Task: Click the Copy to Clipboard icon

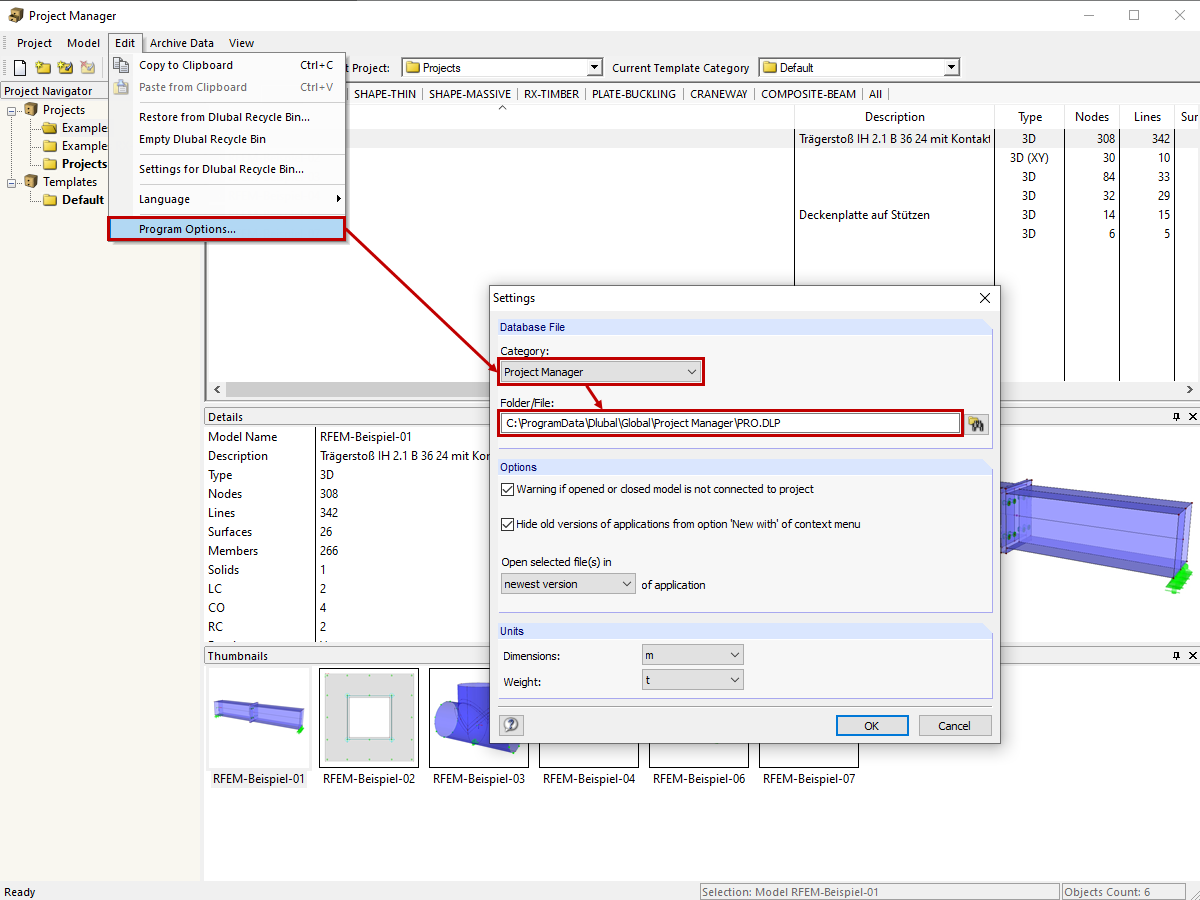Action: click(121, 62)
